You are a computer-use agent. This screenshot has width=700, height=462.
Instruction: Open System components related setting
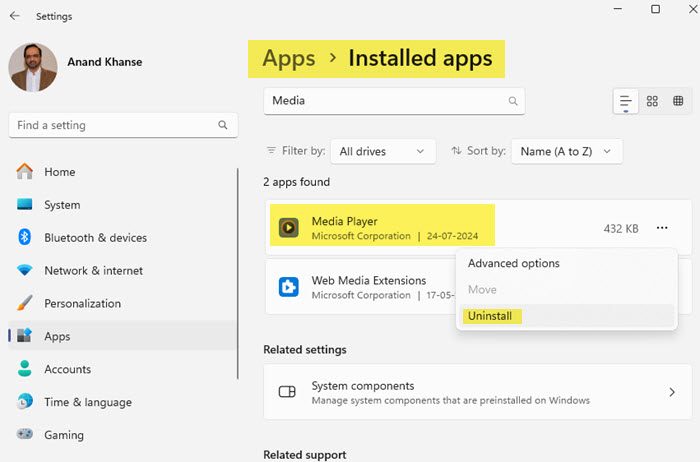point(478,392)
